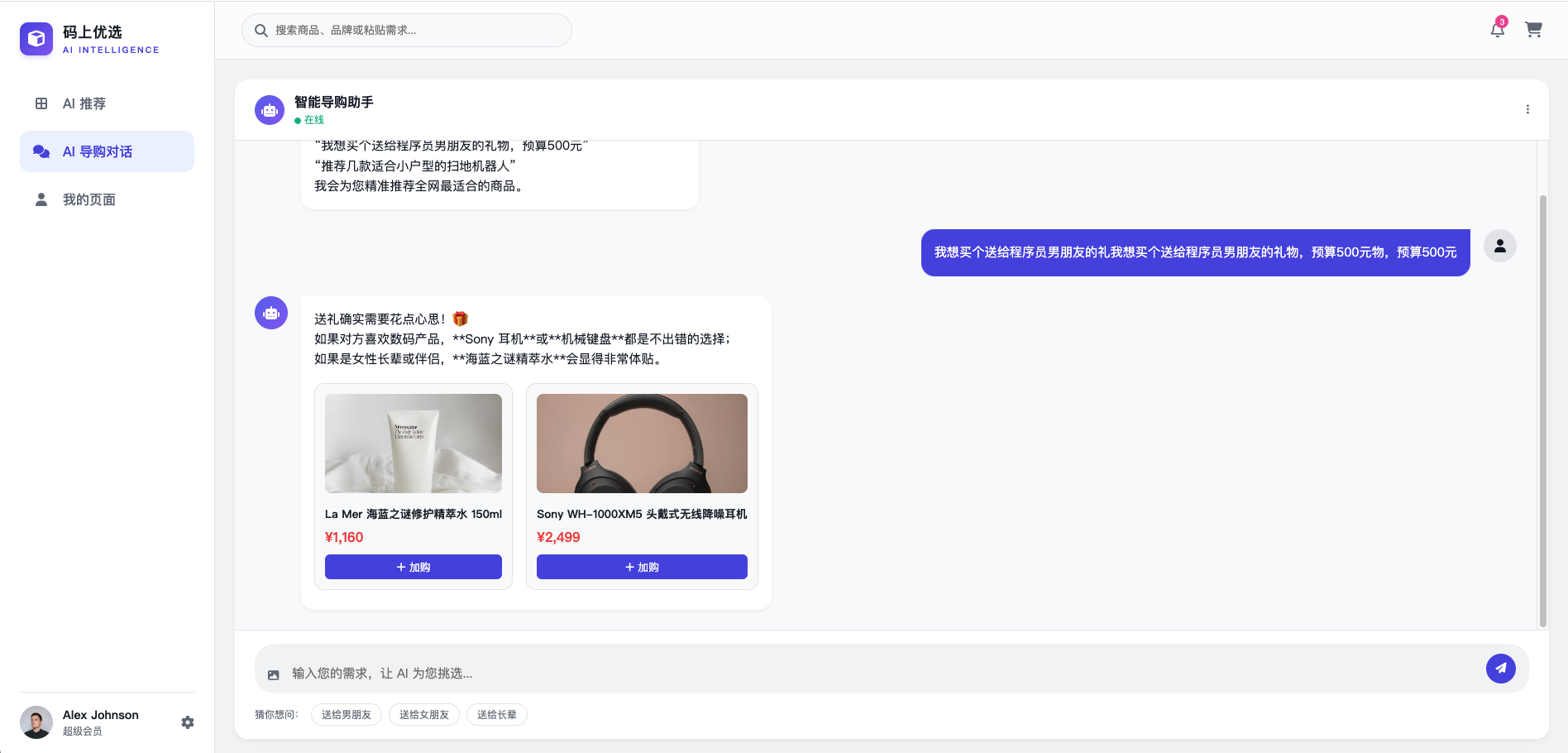Choose the 送给女朋友 suggestion chip
The image size is (1568, 753).
click(x=424, y=715)
